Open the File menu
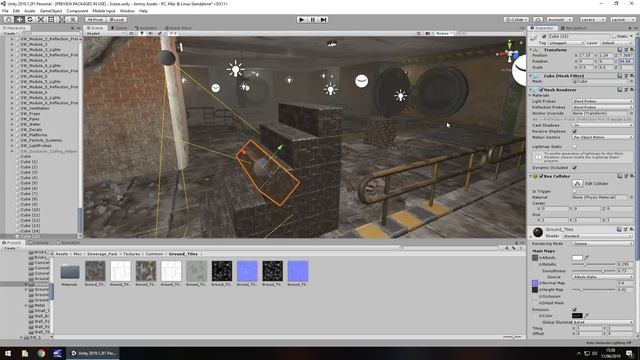 point(5,11)
